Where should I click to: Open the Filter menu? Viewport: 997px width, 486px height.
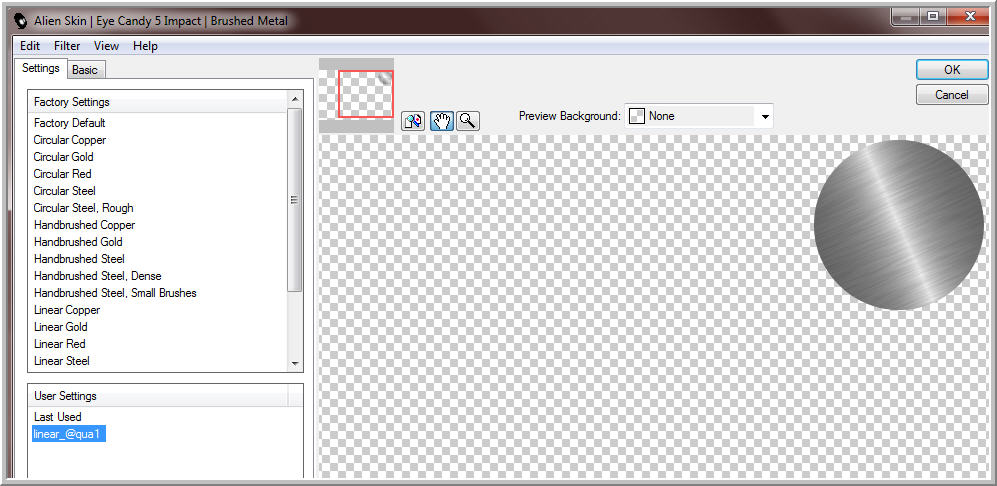[x=67, y=46]
